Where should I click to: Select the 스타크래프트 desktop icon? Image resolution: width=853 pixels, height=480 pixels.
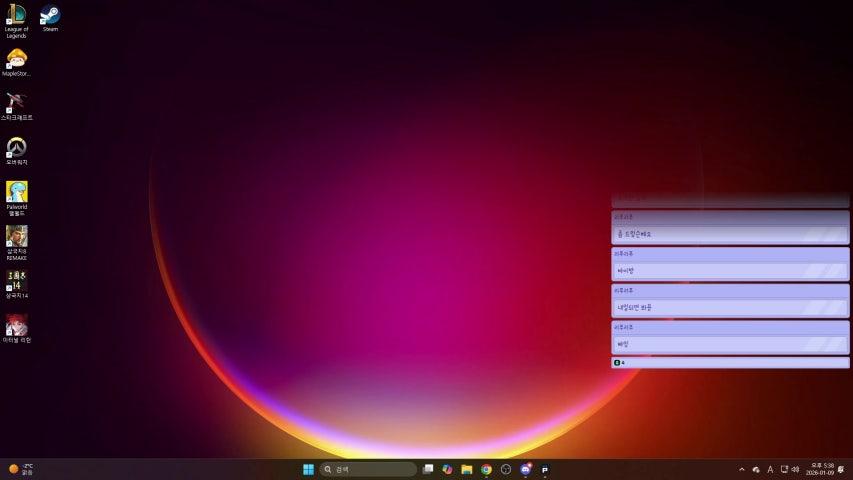click(x=16, y=103)
